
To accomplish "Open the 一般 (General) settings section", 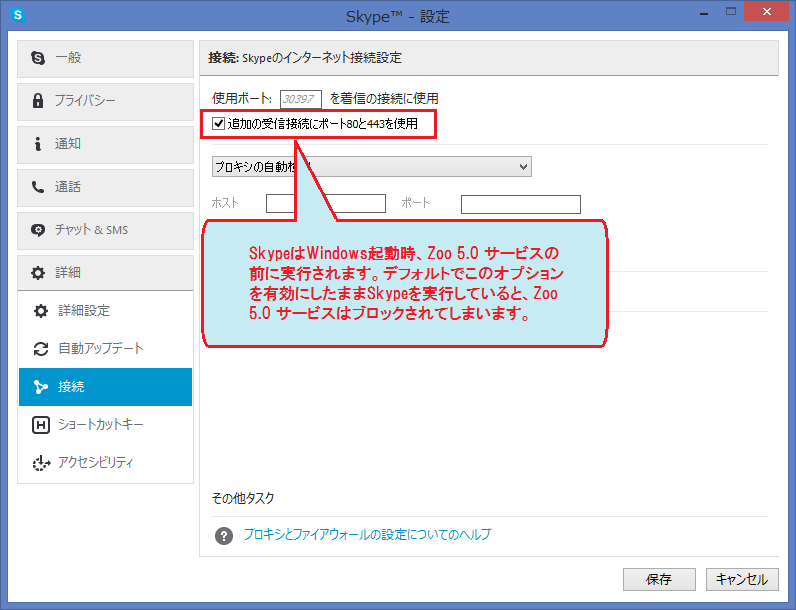I will click(106, 59).
